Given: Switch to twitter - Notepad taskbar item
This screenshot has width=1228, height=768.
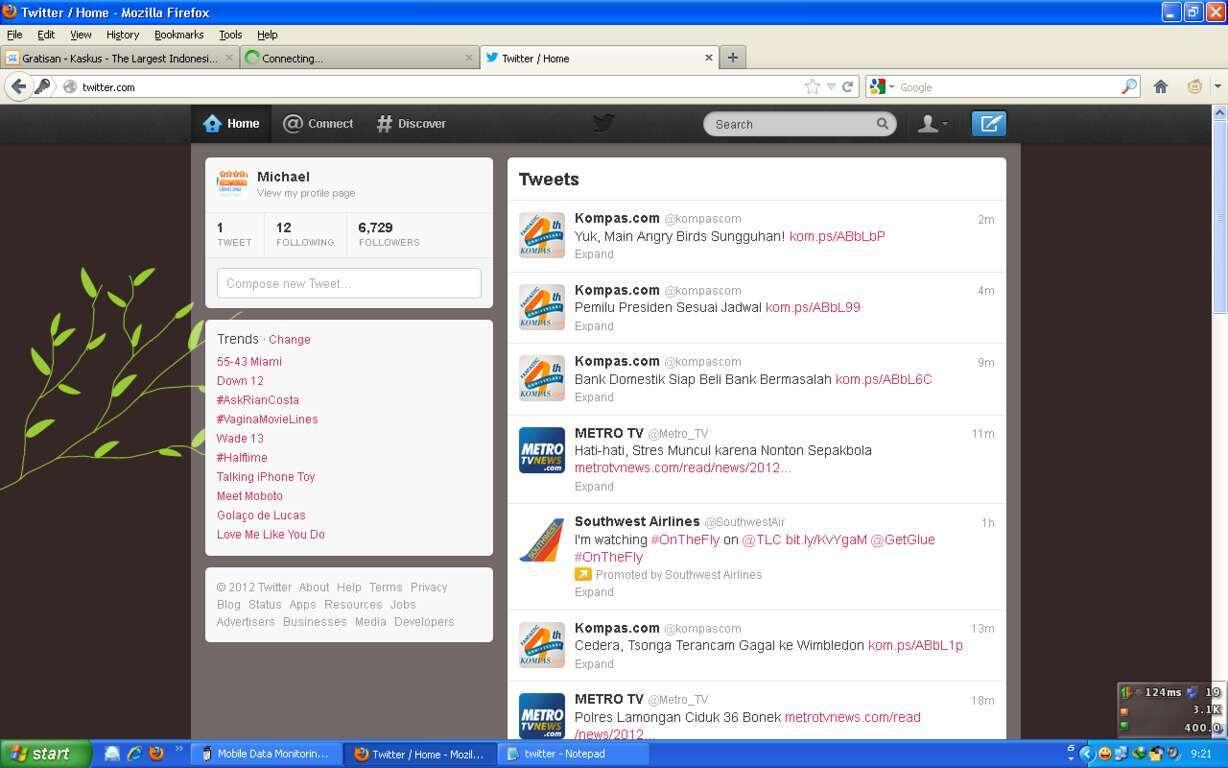Looking at the screenshot, I should tap(571, 754).
